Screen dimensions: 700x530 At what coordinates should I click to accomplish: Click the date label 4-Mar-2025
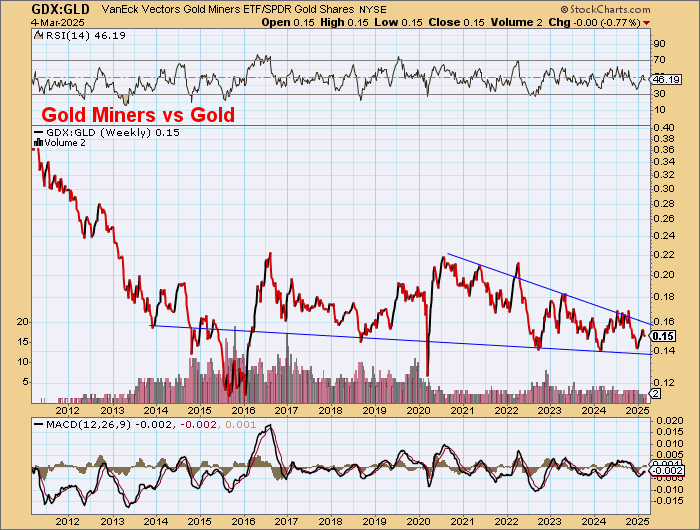(58, 22)
